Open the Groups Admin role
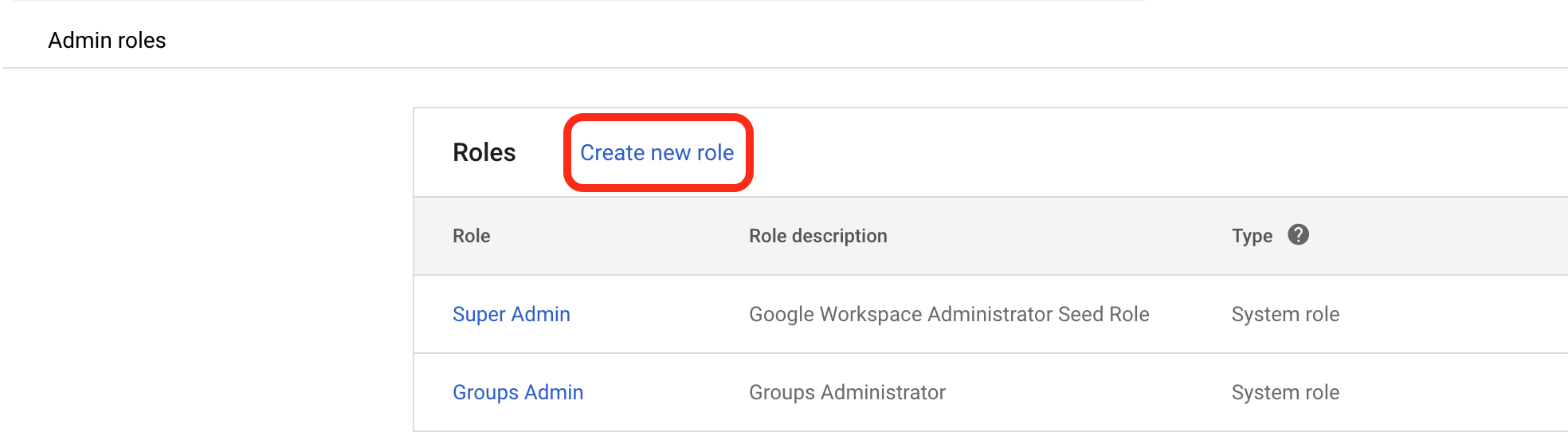 (518, 392)
